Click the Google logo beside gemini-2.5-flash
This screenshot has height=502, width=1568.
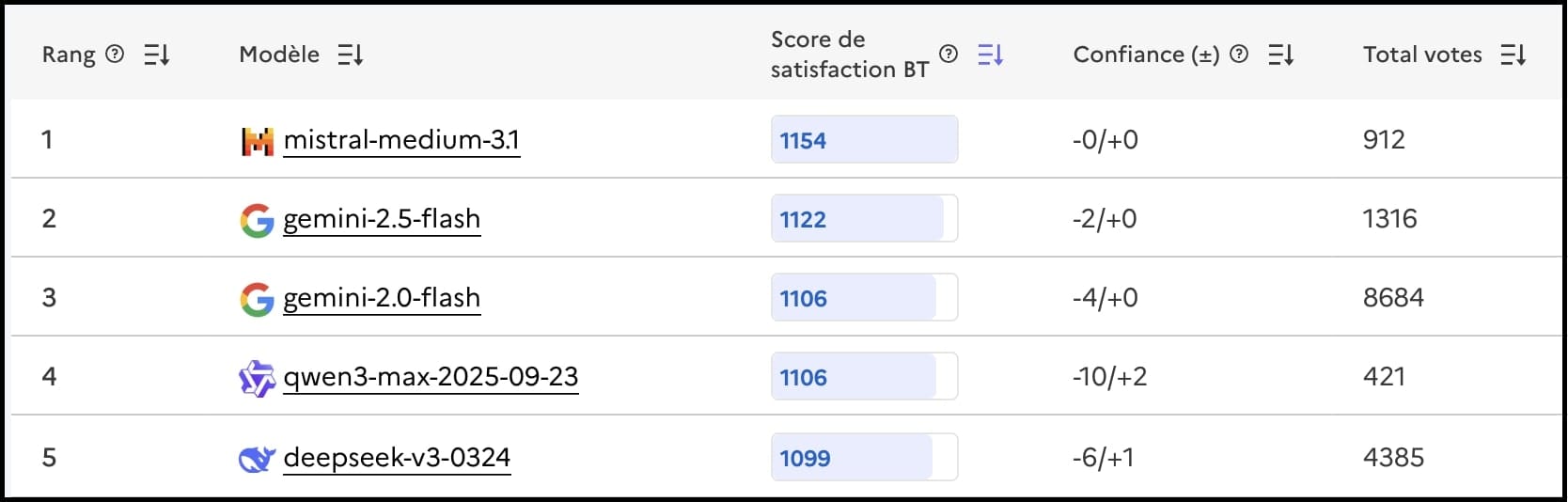(257, 220)
